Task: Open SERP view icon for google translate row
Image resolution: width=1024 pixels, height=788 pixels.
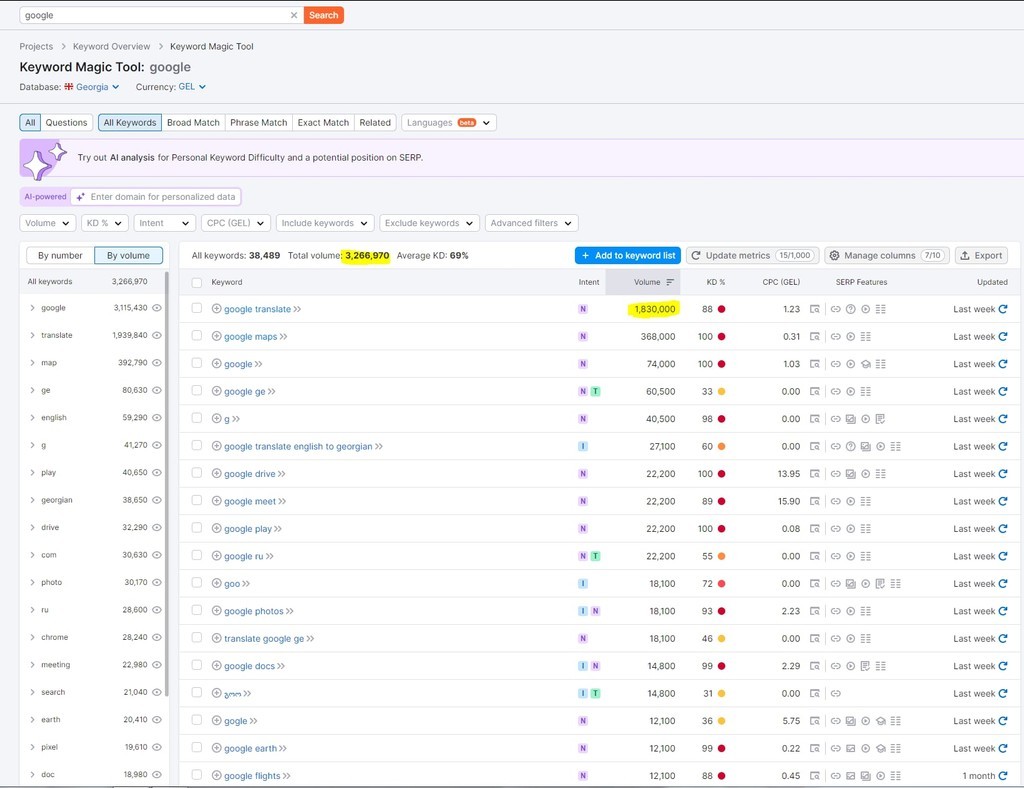Action: [814, 309]
